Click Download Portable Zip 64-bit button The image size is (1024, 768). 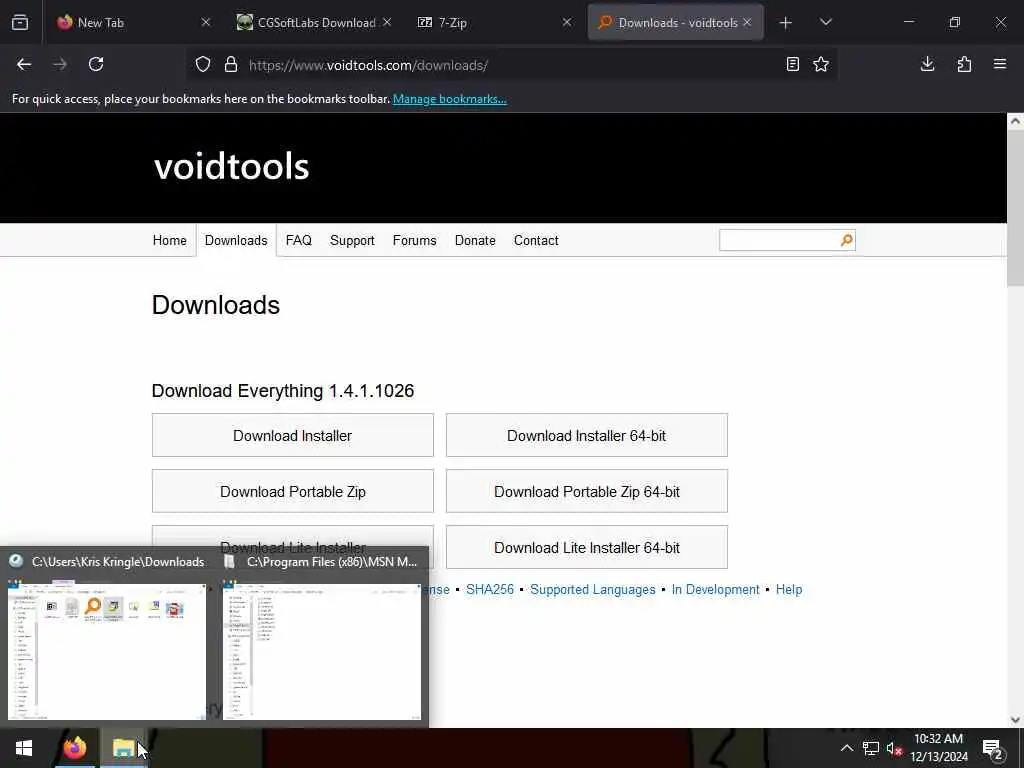[586, 491]
